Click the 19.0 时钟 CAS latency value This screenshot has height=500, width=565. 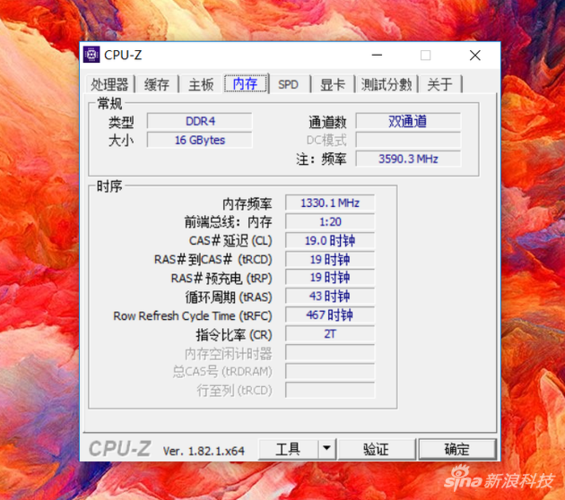point(330,240)
